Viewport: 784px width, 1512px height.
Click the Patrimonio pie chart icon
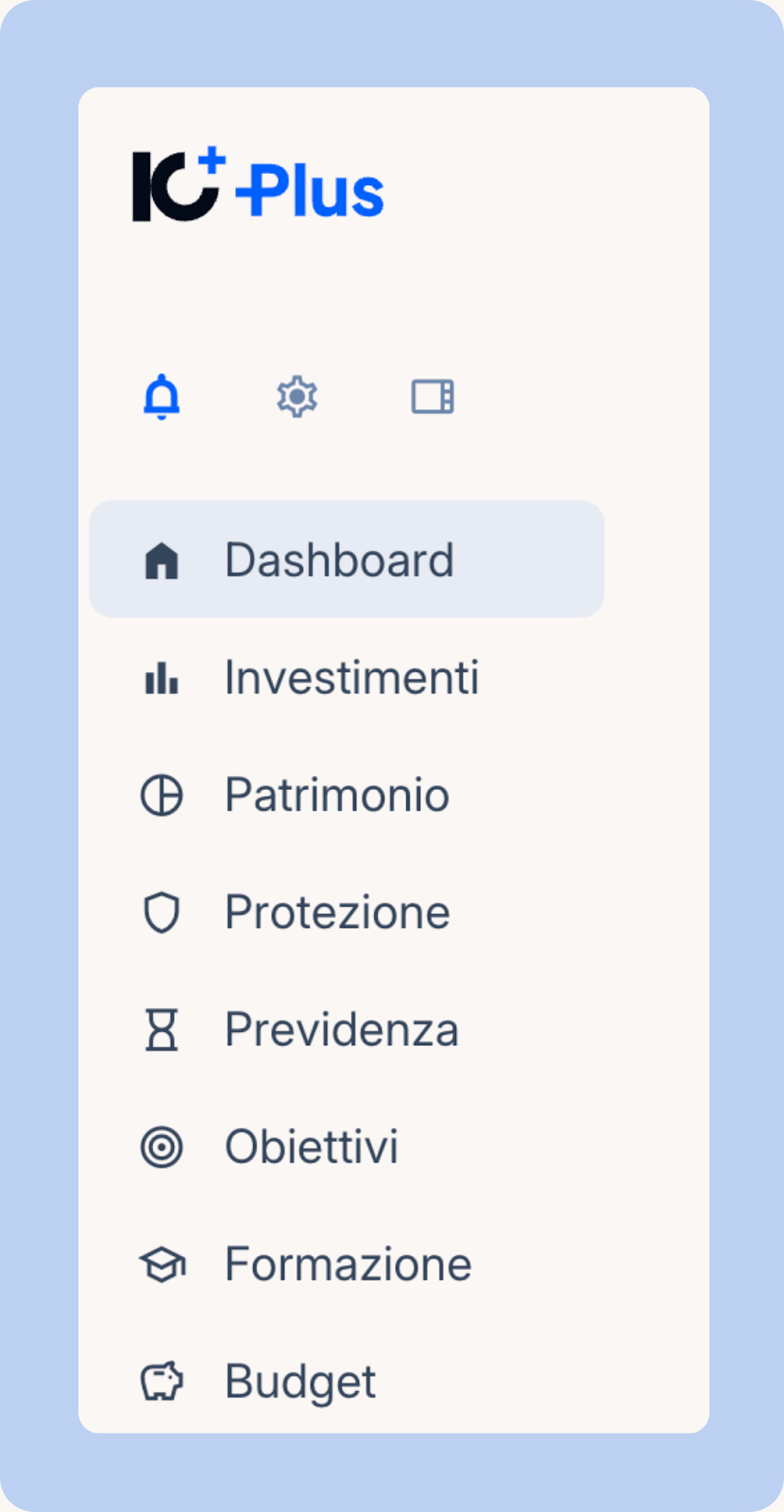point(162,795)
